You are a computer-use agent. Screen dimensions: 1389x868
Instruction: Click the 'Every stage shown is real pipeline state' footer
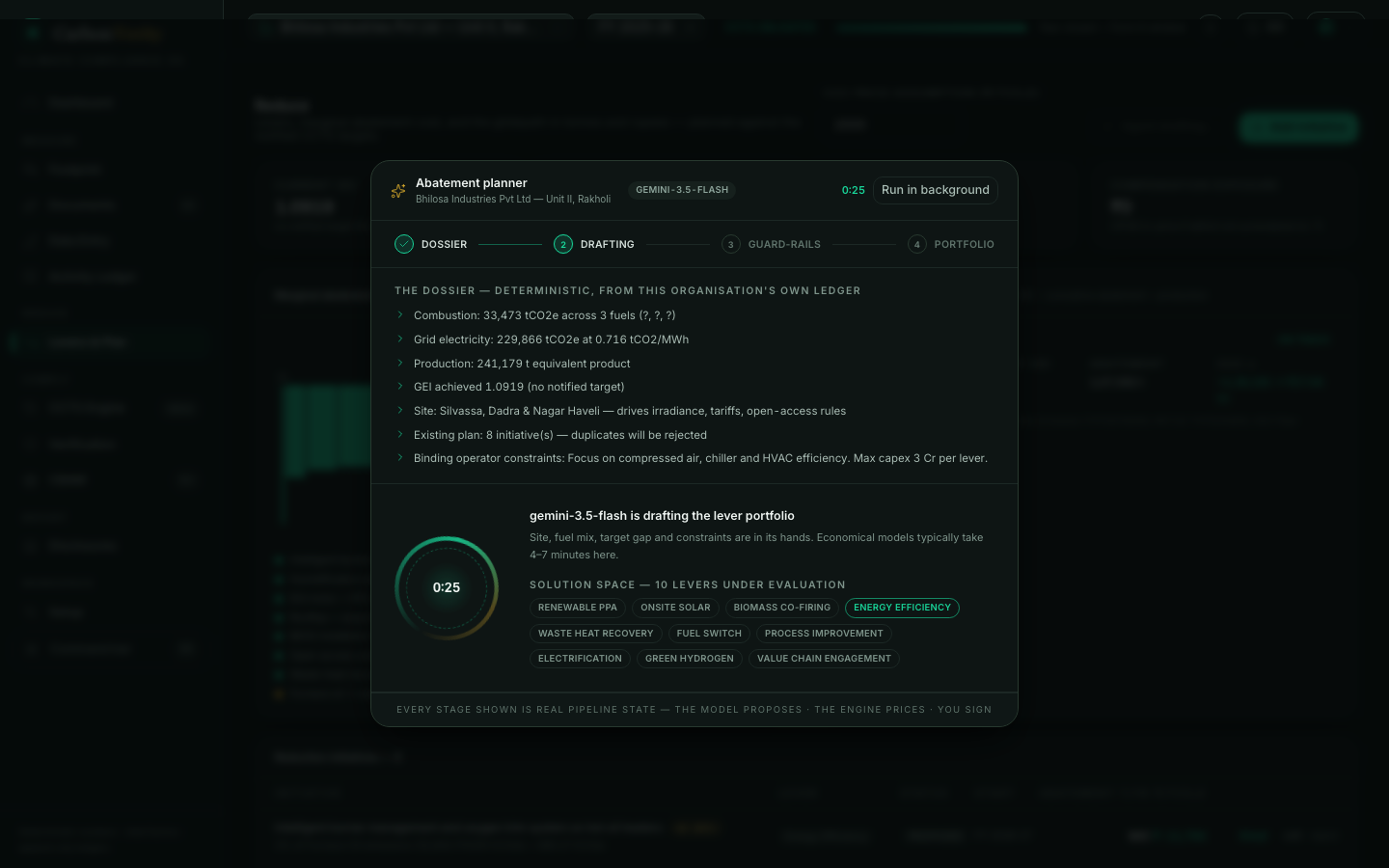[x=694, y=710]
